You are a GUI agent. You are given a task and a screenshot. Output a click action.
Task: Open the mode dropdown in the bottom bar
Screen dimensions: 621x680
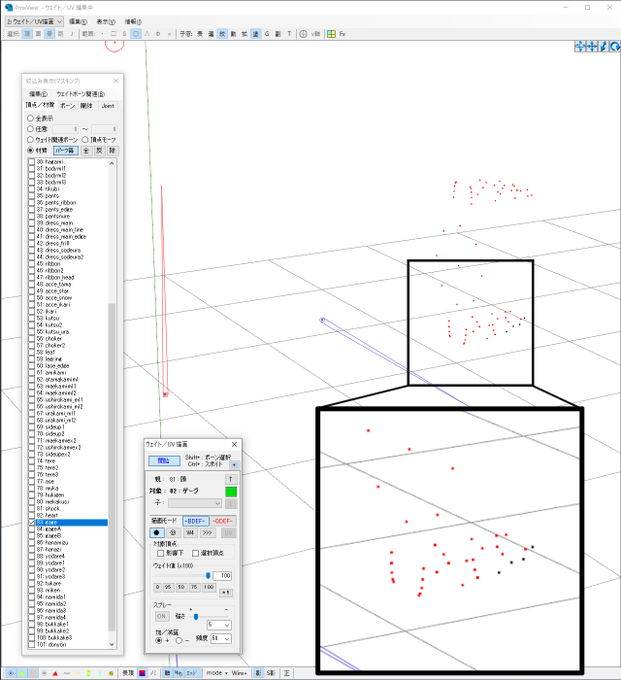coord(217,673)
